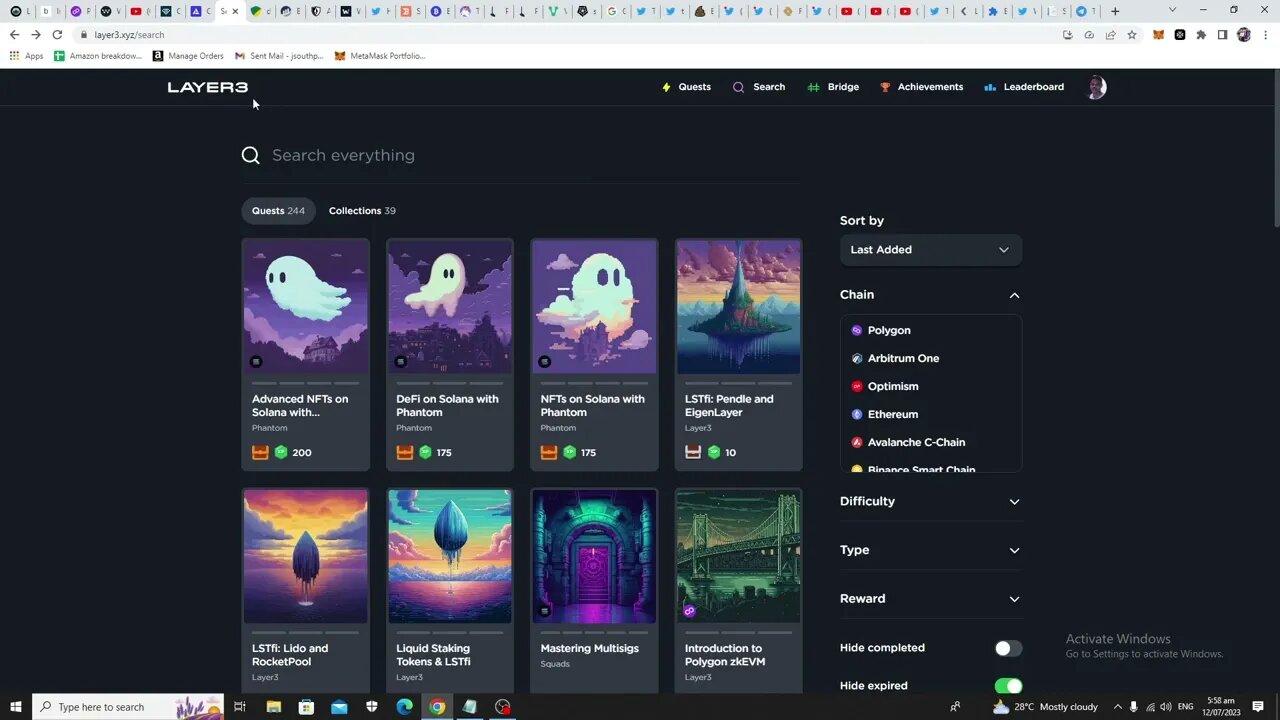Viewport: 1280px width, 720px height.
Task: Open Microsoft Edge from the taskbar
Action: point(404,707)
